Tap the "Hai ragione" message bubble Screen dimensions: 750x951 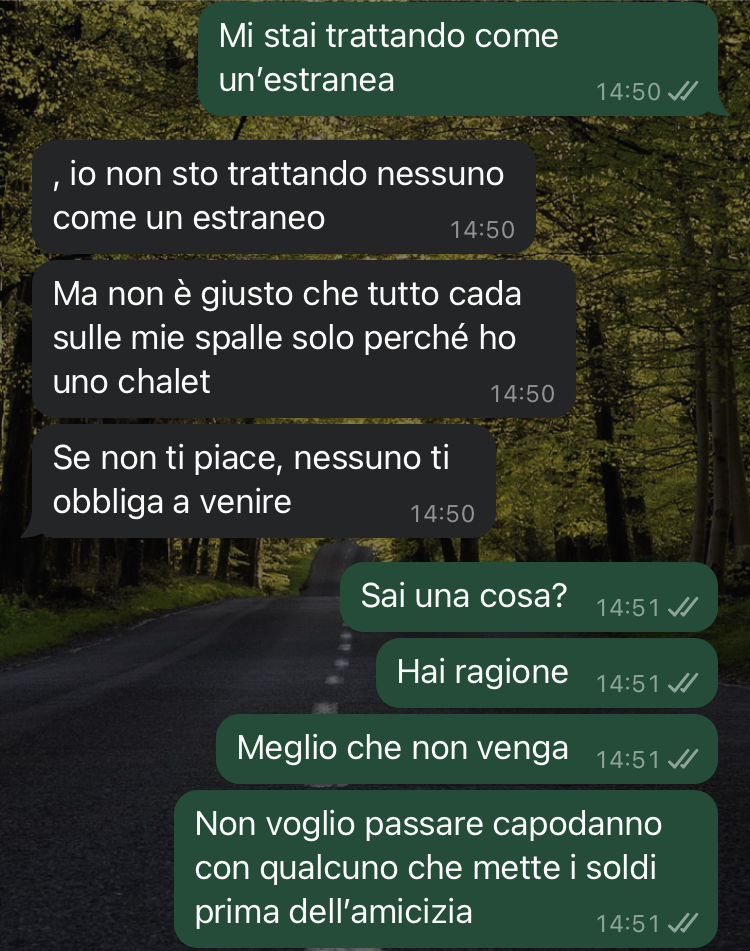coord(547,673)
